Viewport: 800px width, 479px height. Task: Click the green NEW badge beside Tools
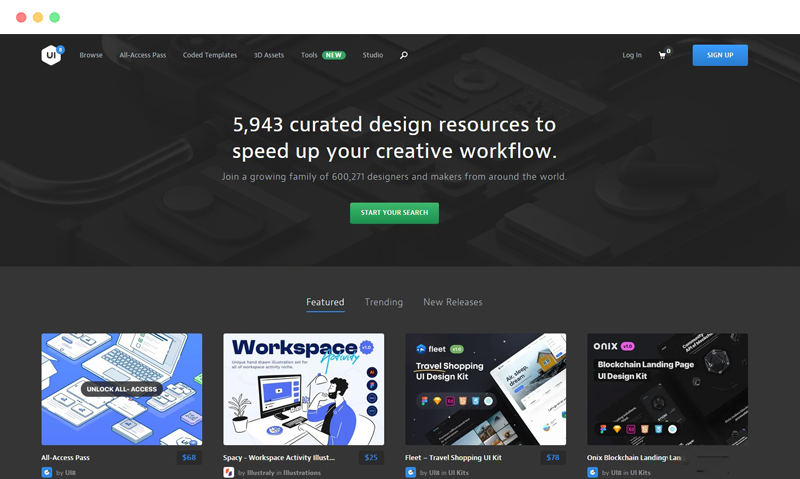pos(334,55)
